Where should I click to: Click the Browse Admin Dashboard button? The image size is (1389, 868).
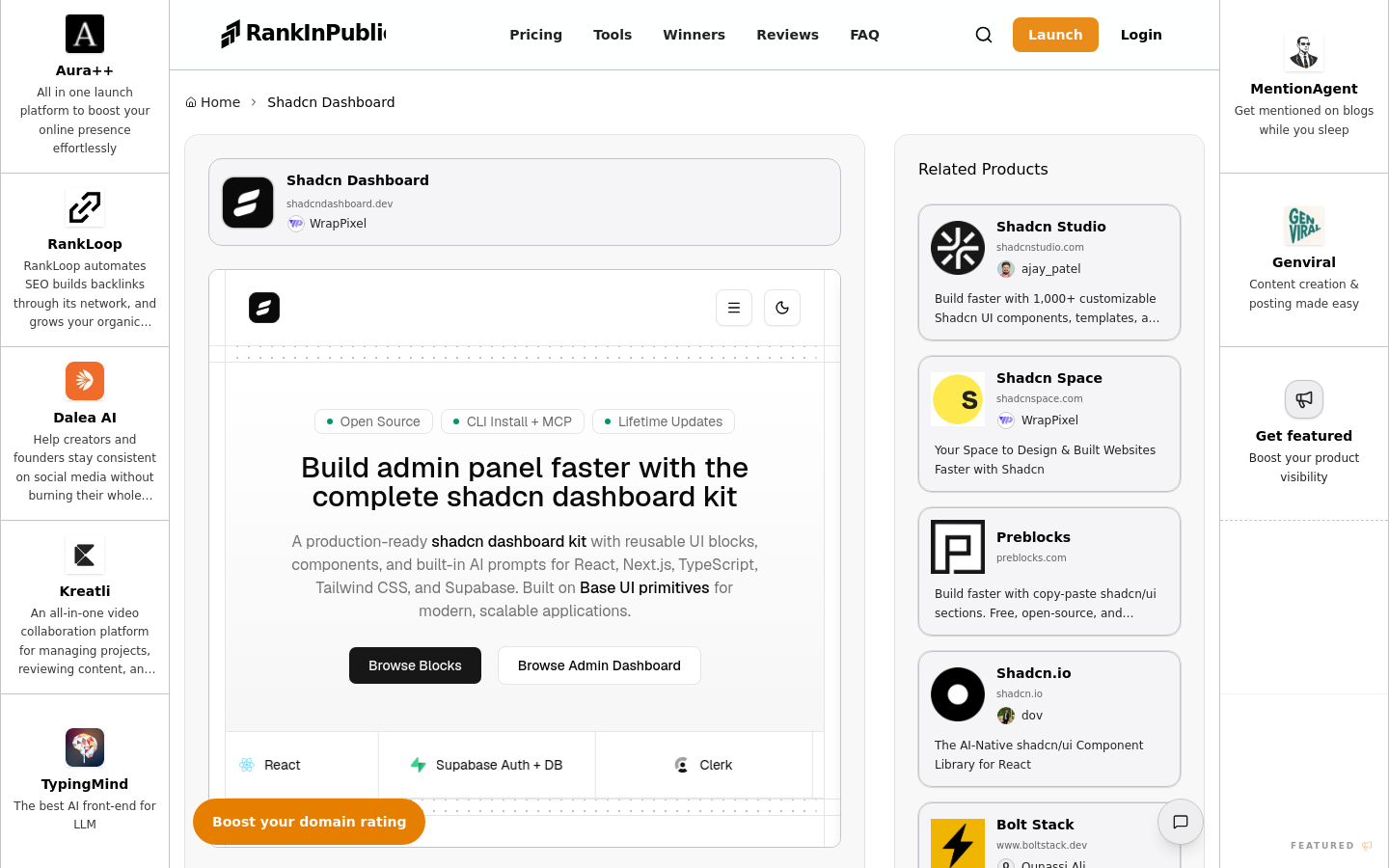(599, 665)
